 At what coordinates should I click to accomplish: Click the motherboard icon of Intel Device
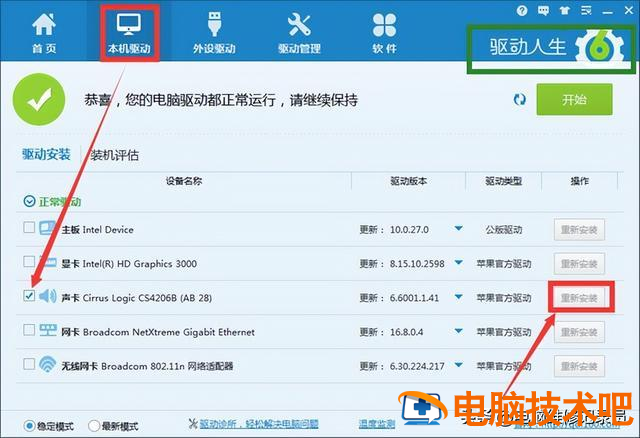pyautogui.click(x=48, y=228)
